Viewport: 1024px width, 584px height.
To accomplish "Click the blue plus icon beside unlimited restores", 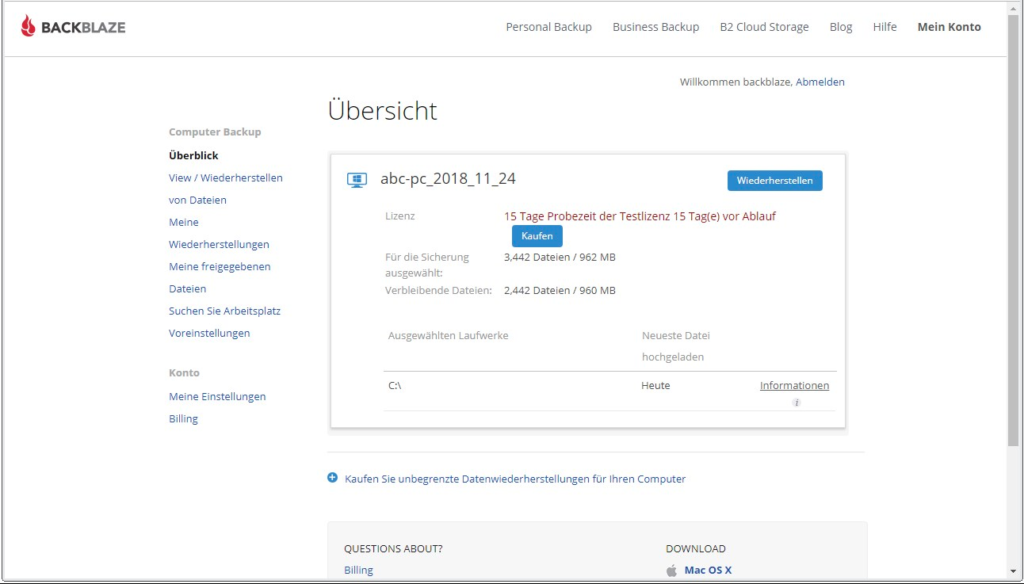I will pos(332,478).
